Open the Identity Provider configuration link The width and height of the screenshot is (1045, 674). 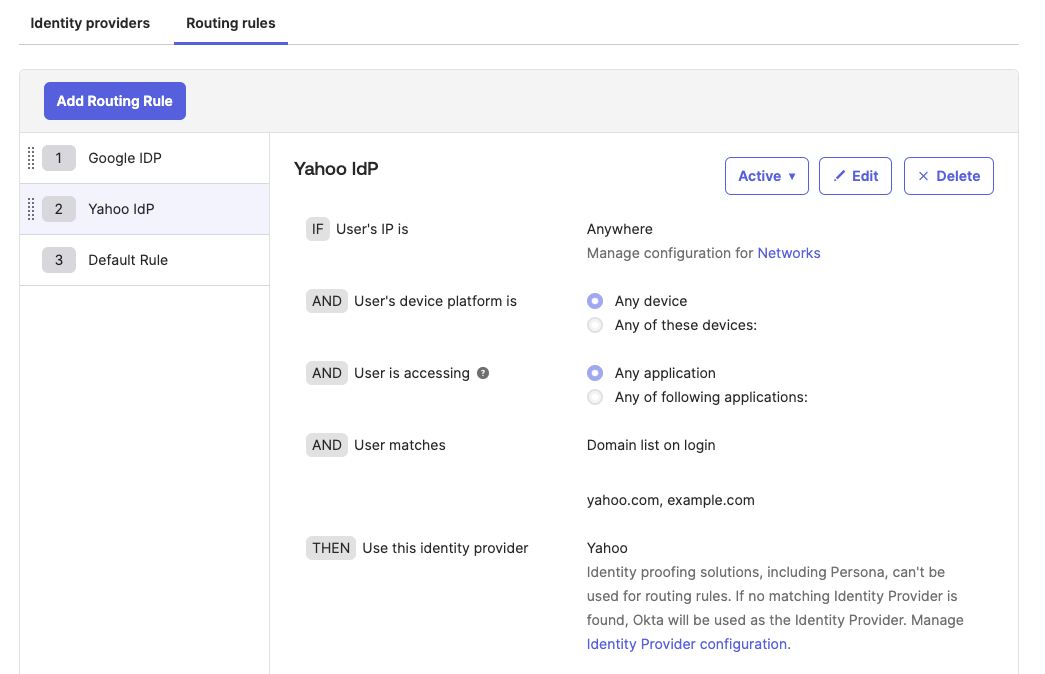[x=686, y=644]
